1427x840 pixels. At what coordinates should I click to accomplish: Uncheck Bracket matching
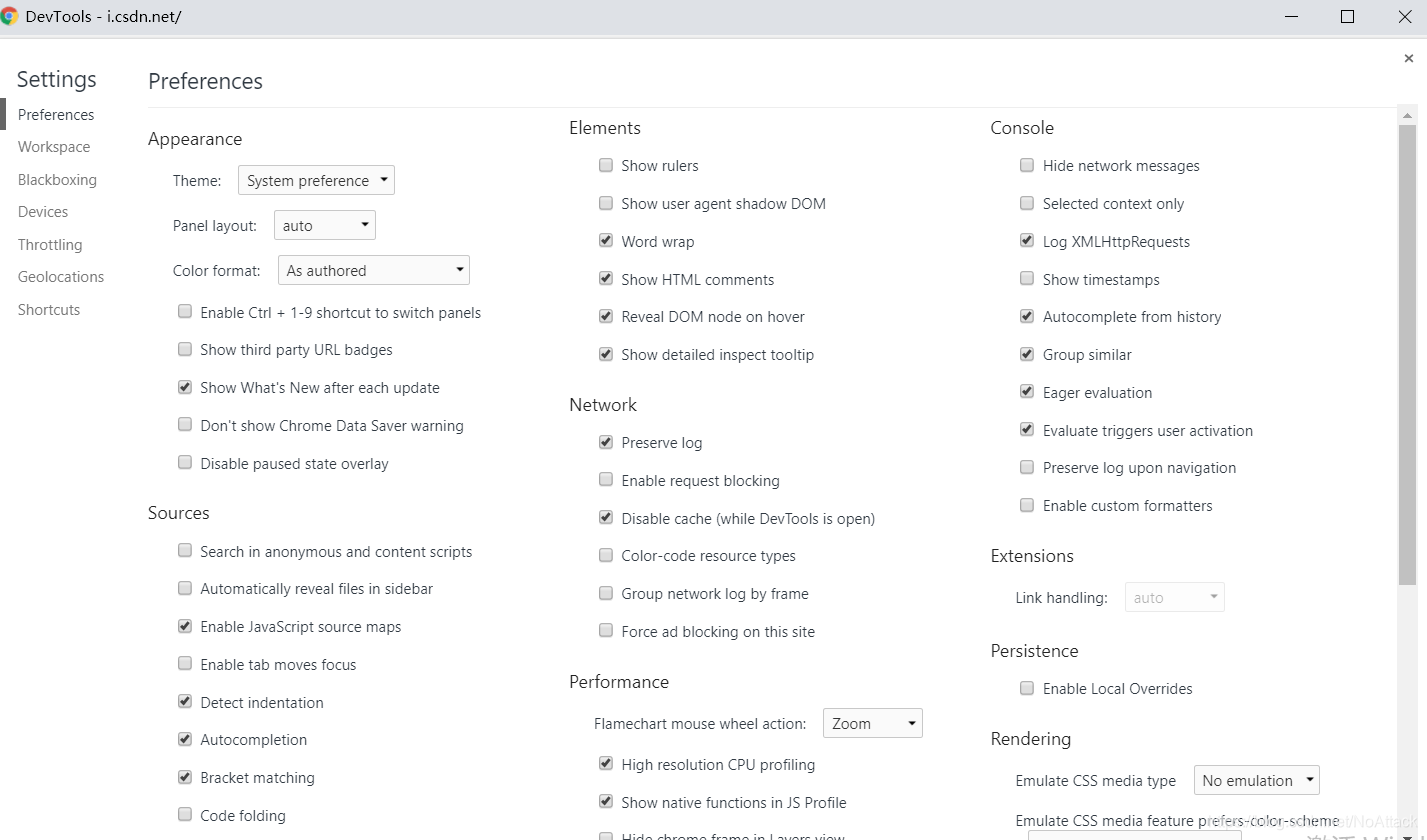185,777
